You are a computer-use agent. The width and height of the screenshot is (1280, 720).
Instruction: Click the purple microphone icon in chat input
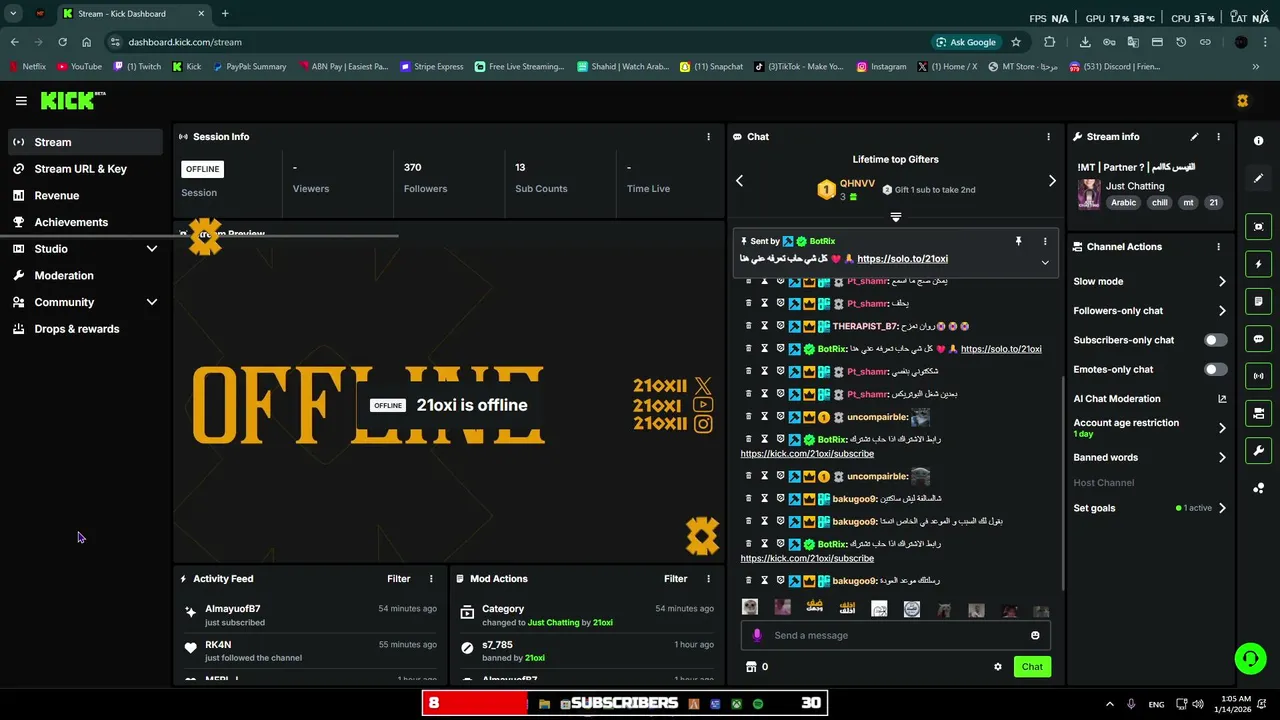click(x=756, y=635)
